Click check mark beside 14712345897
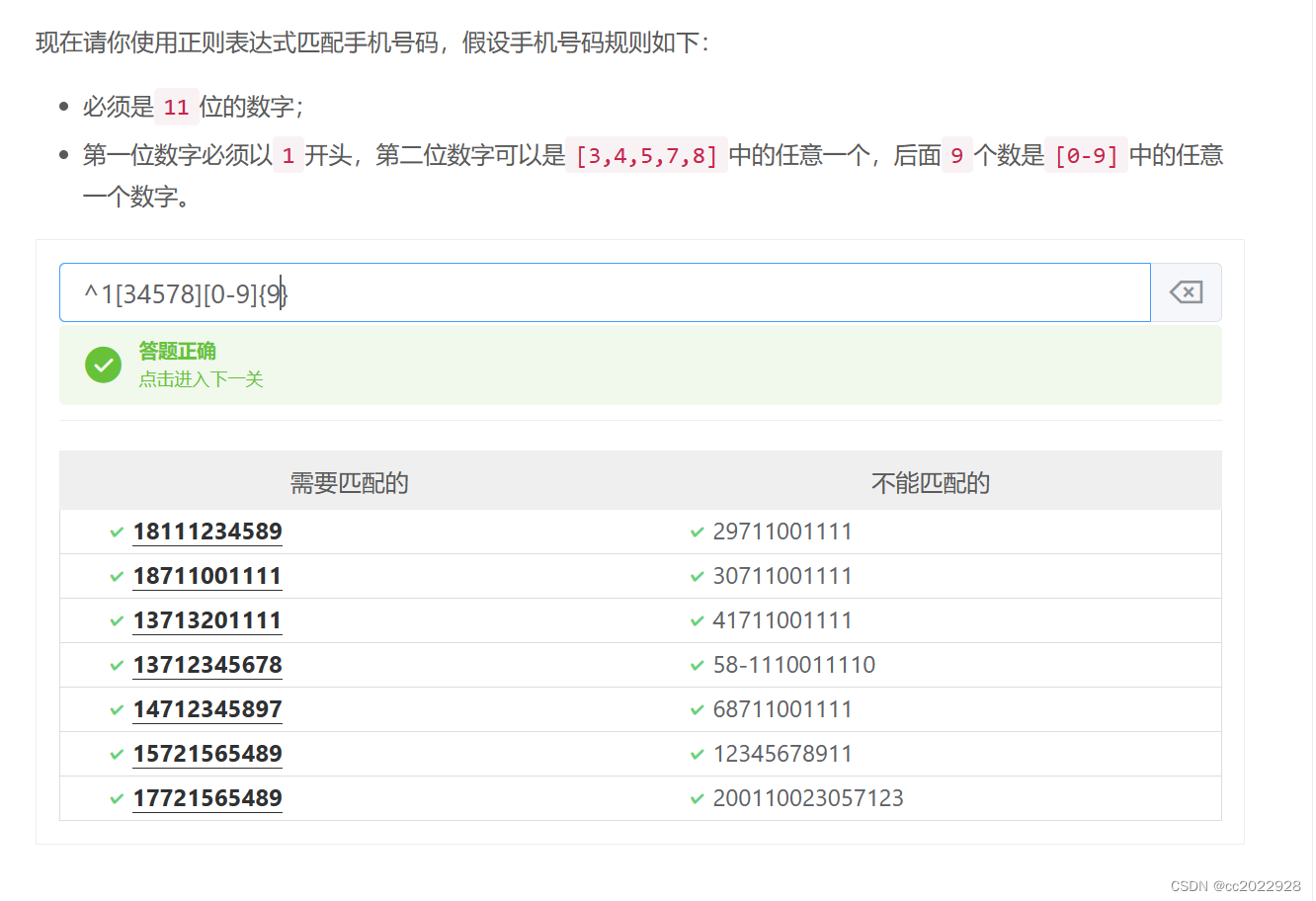The height and width of the screenshot is (901, 1316). 117,710
